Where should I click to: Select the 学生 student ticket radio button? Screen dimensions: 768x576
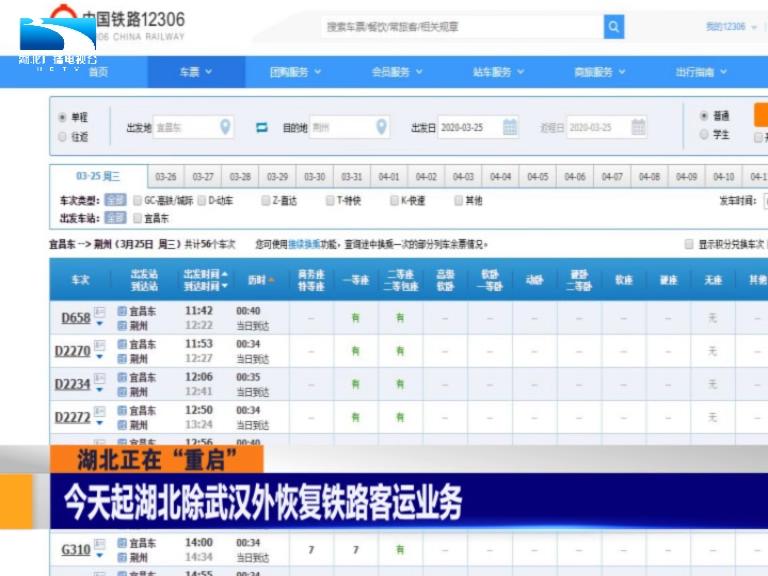(704, 134)
